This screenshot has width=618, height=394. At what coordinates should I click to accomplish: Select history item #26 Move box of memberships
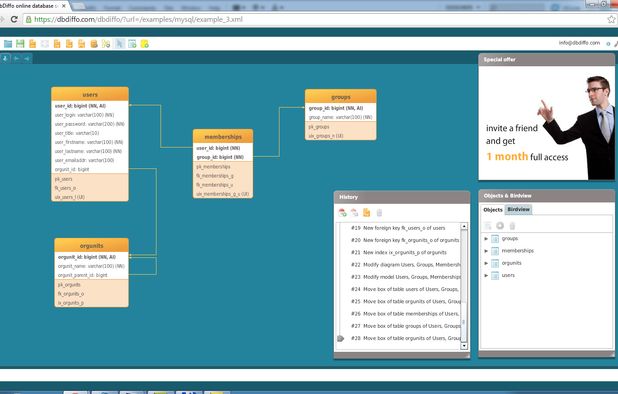[x=405, y=314]
